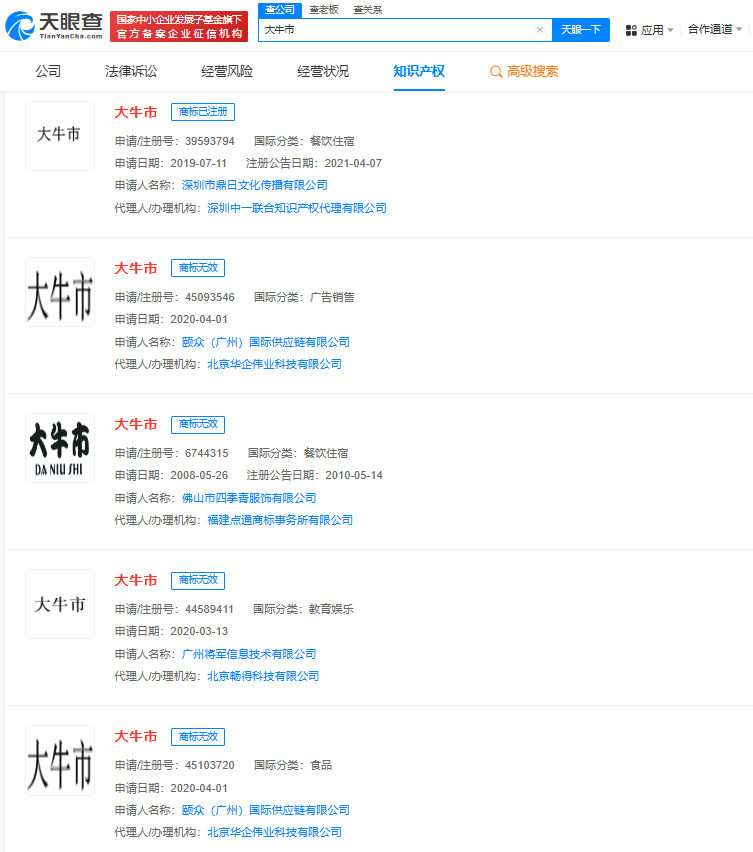753x852 pixels.
Task: Click registration number 45103720
Action: (210, 765)
